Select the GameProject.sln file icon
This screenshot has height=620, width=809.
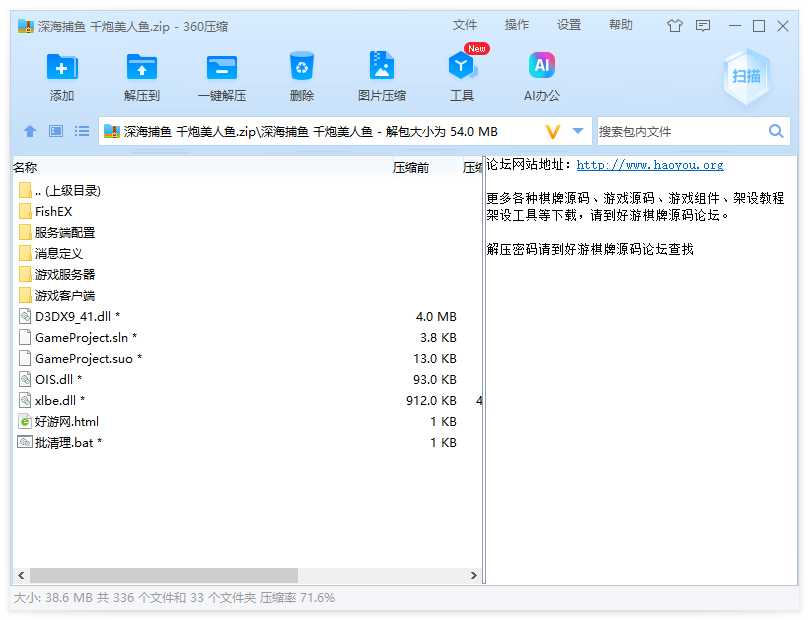click(x=25, y=337)
